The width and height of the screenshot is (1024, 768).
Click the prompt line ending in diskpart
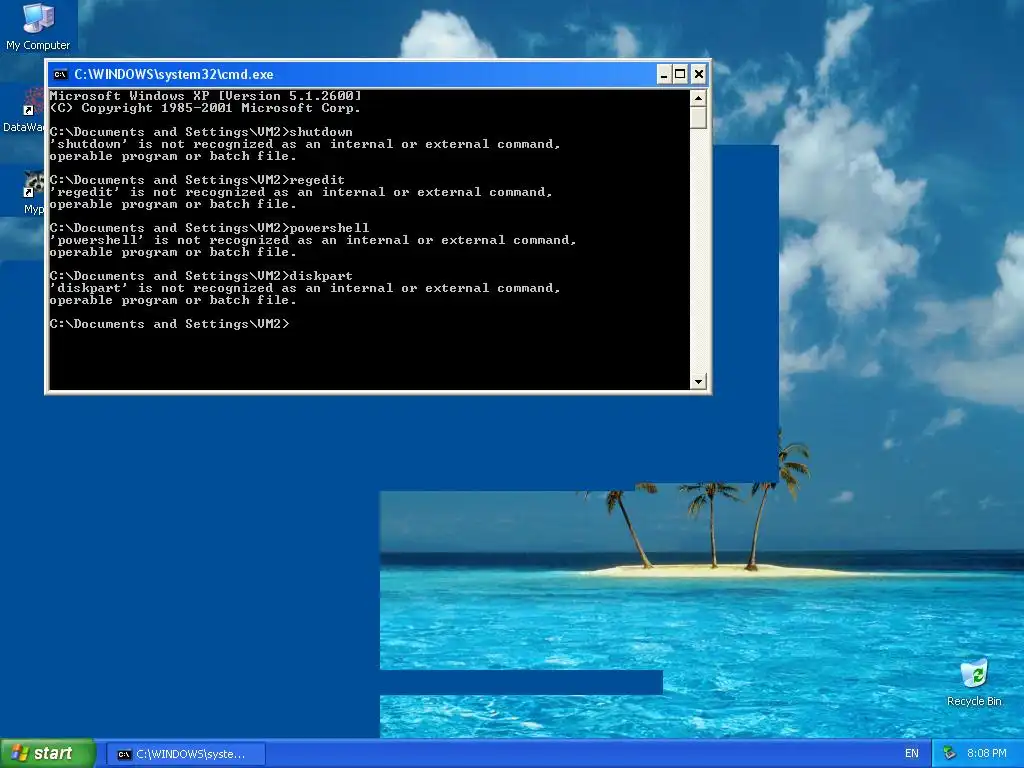point(201,276)
